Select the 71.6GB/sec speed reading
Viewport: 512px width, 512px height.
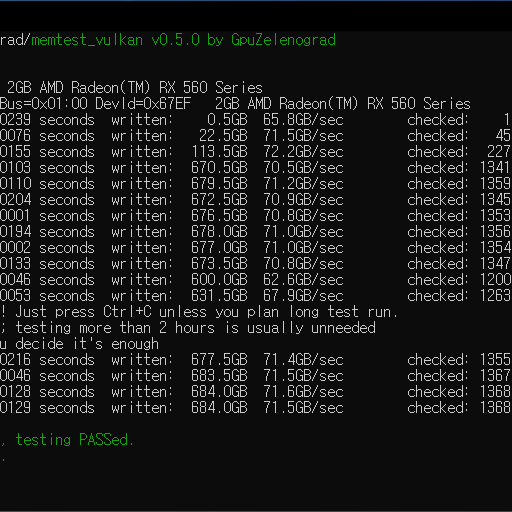[x=303, y=392]
